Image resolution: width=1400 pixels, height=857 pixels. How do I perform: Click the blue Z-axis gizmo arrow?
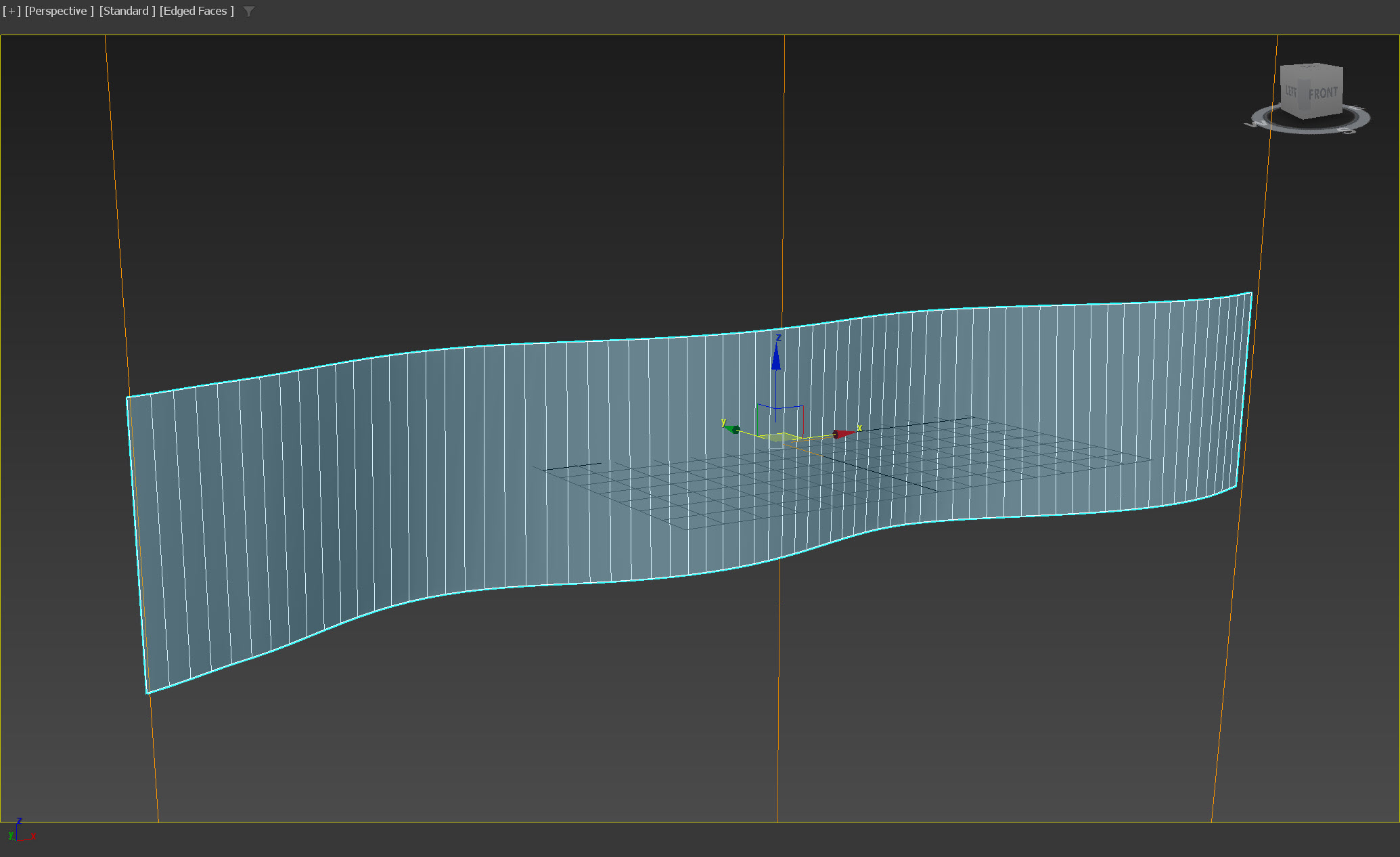tap(776, 357)
